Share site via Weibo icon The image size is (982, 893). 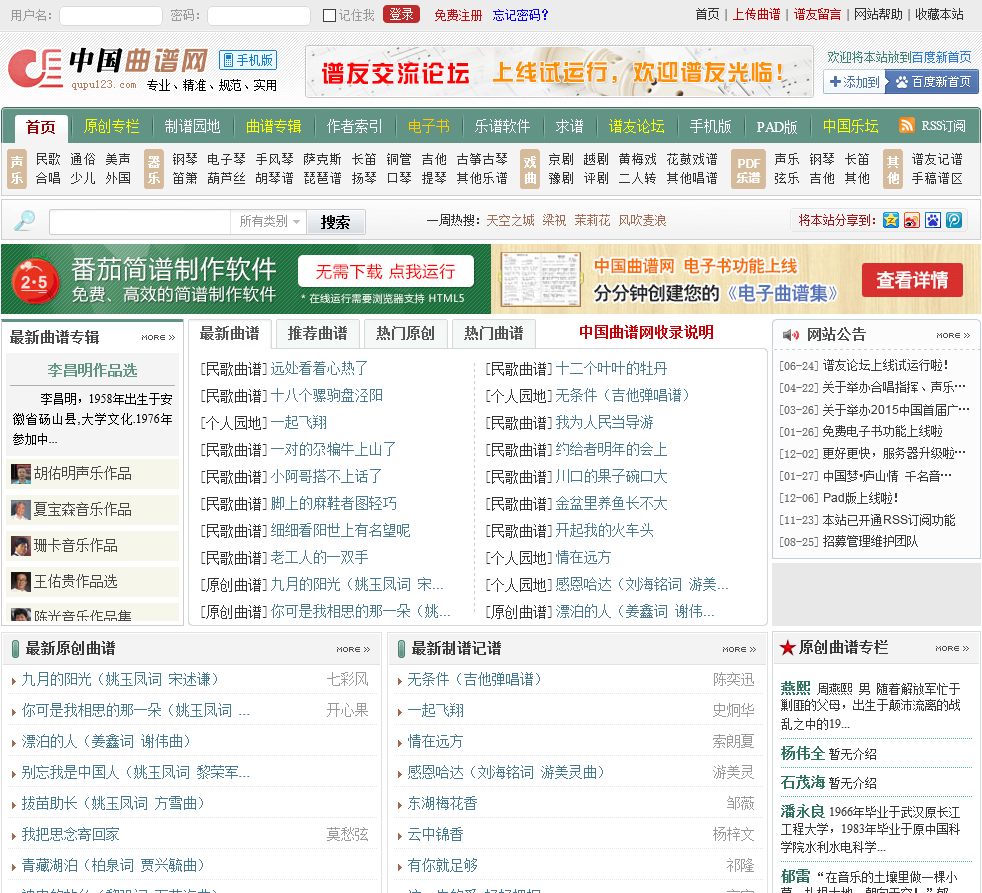point(912,220)
